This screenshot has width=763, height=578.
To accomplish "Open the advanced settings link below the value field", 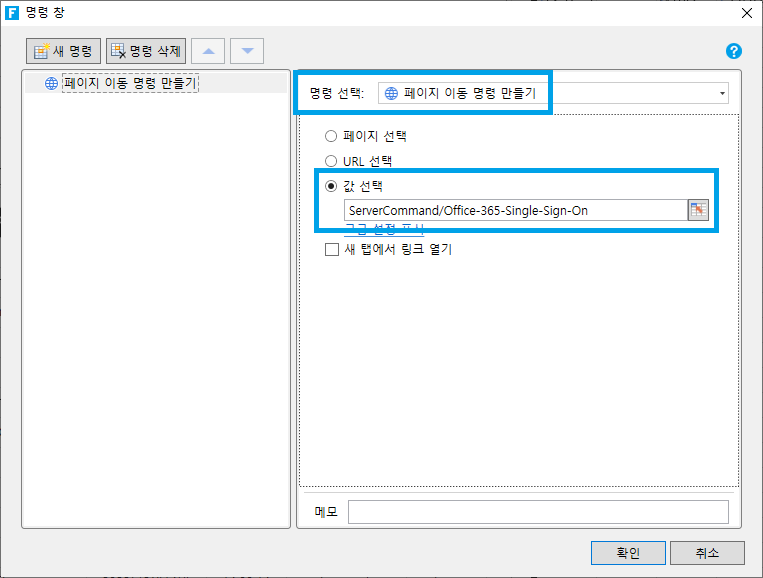I will pyautogui.click(x=384, y=230).
